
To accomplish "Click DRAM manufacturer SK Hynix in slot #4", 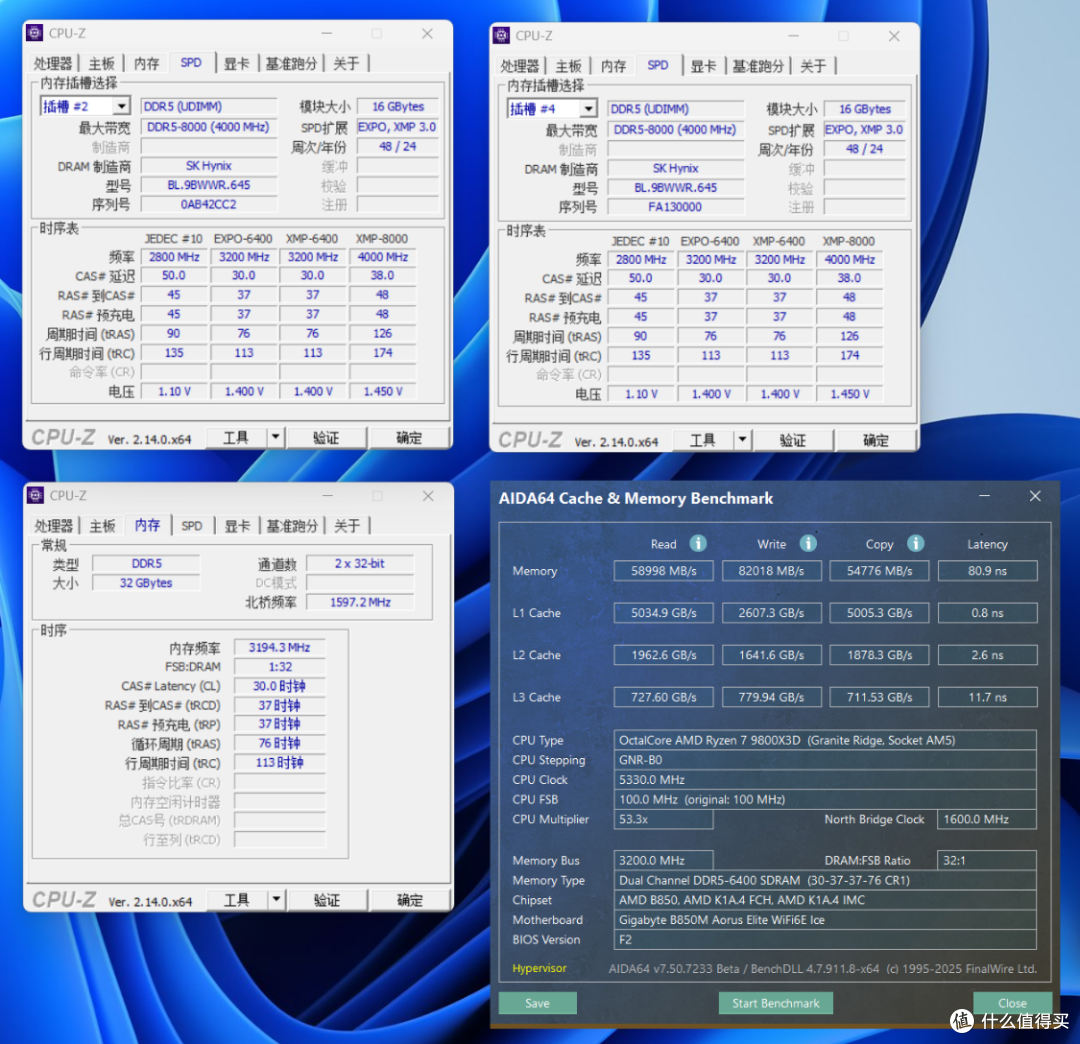I will (676, 168).
